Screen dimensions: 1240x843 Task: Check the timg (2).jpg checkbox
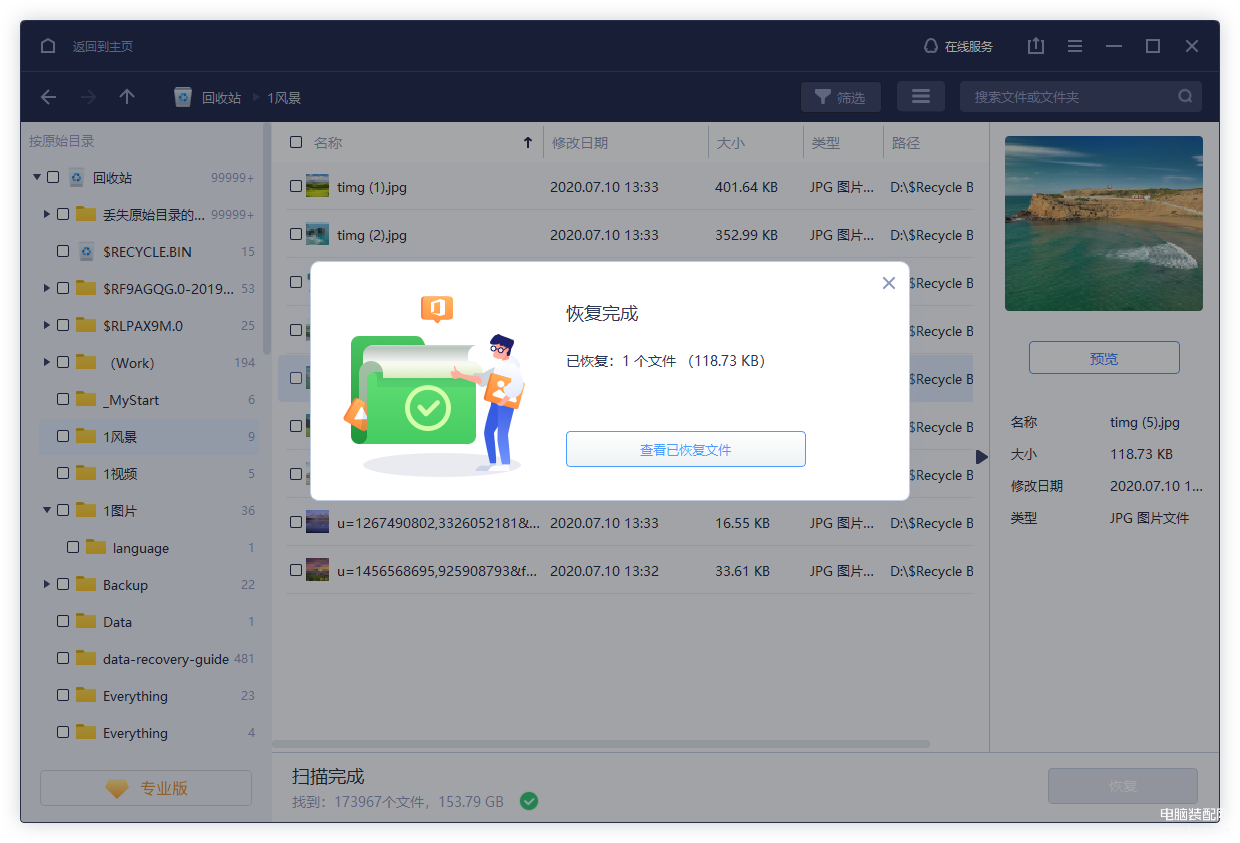click(296, 234)
